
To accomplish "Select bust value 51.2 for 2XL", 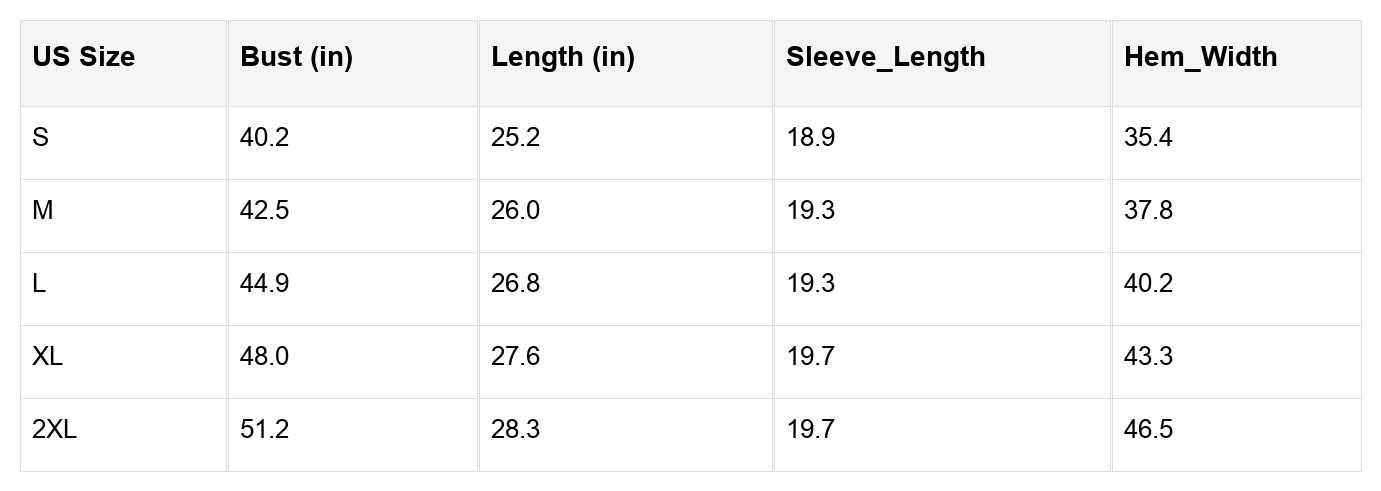I will coord(264,430).
